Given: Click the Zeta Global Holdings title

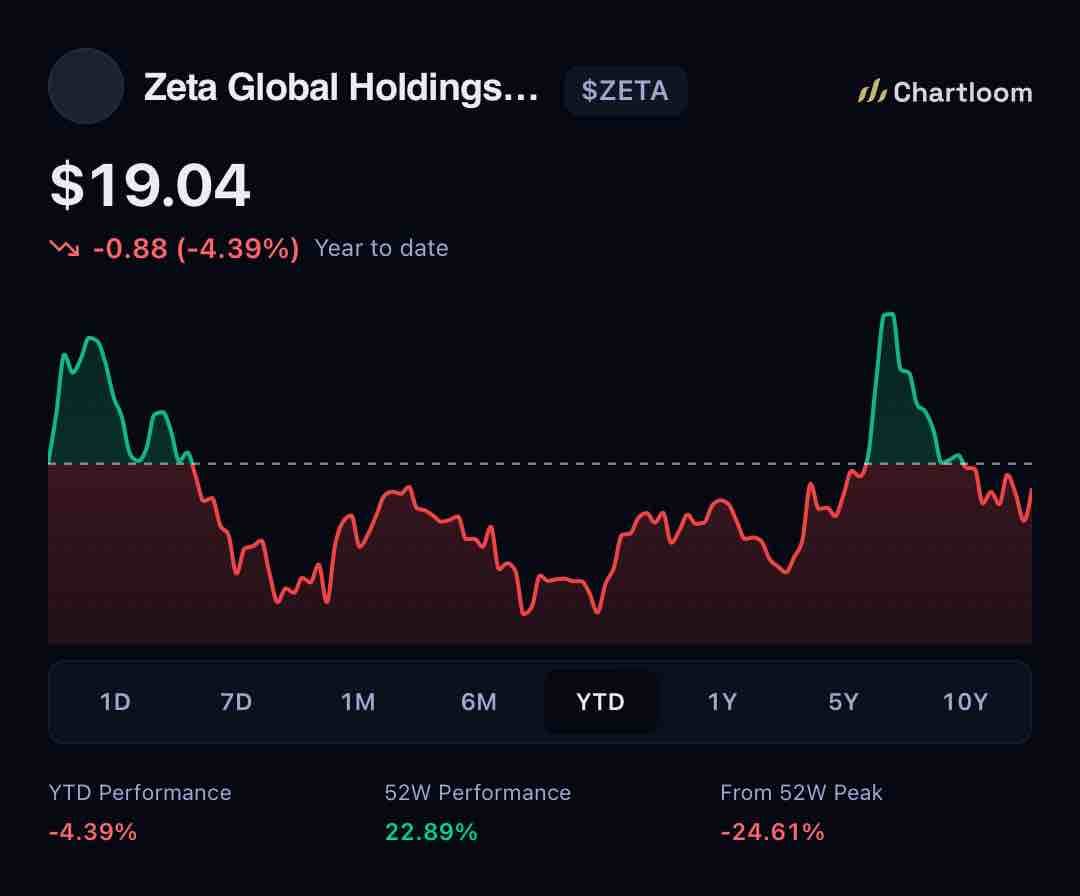Looking at the screenshot, I should tap(341, 88).
